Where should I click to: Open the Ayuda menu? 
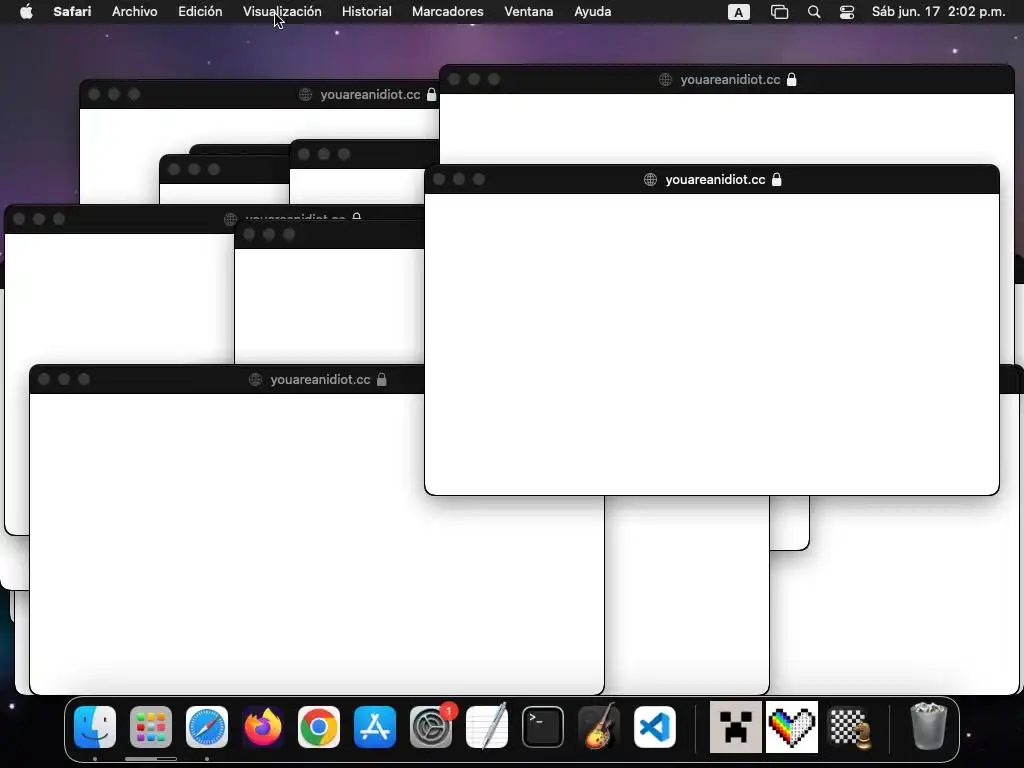(592, 12)
